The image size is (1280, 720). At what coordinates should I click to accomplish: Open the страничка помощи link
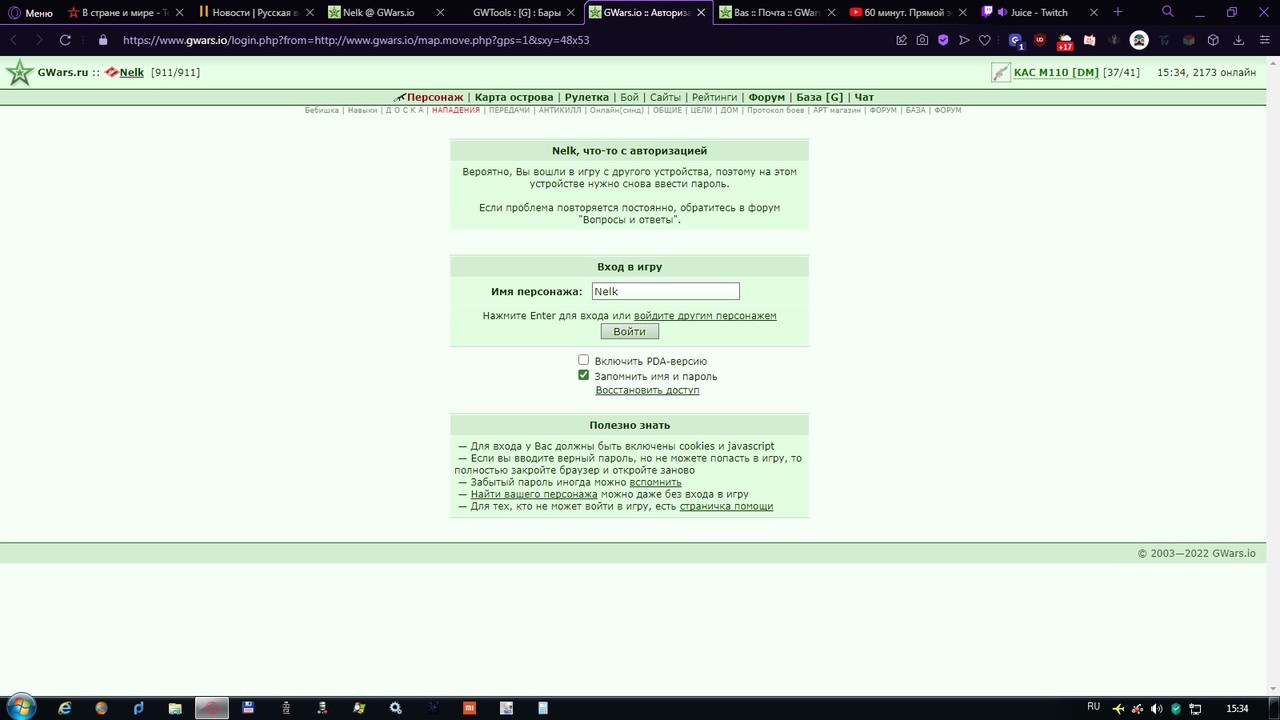point(726,506)
